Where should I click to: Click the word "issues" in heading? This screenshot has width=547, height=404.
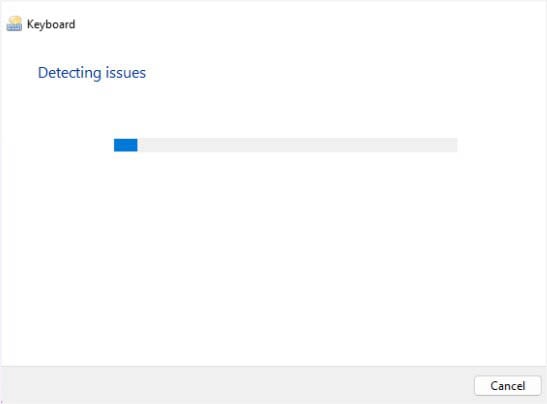pos(126,73)
